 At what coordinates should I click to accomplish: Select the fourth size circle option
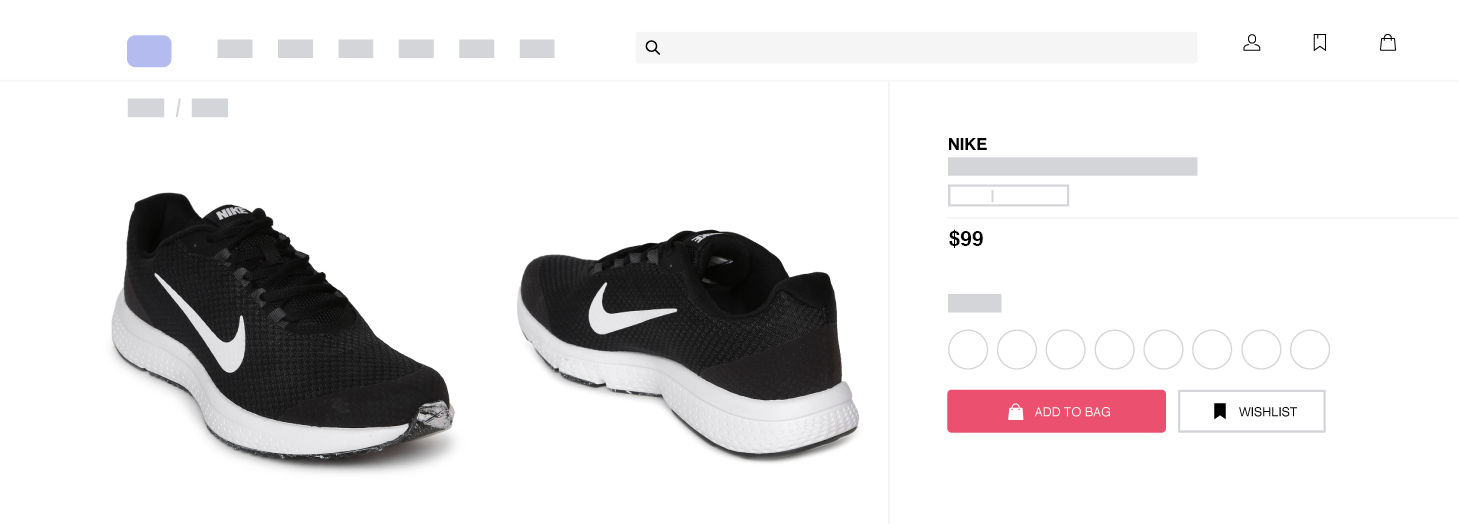pos(1115,350)
